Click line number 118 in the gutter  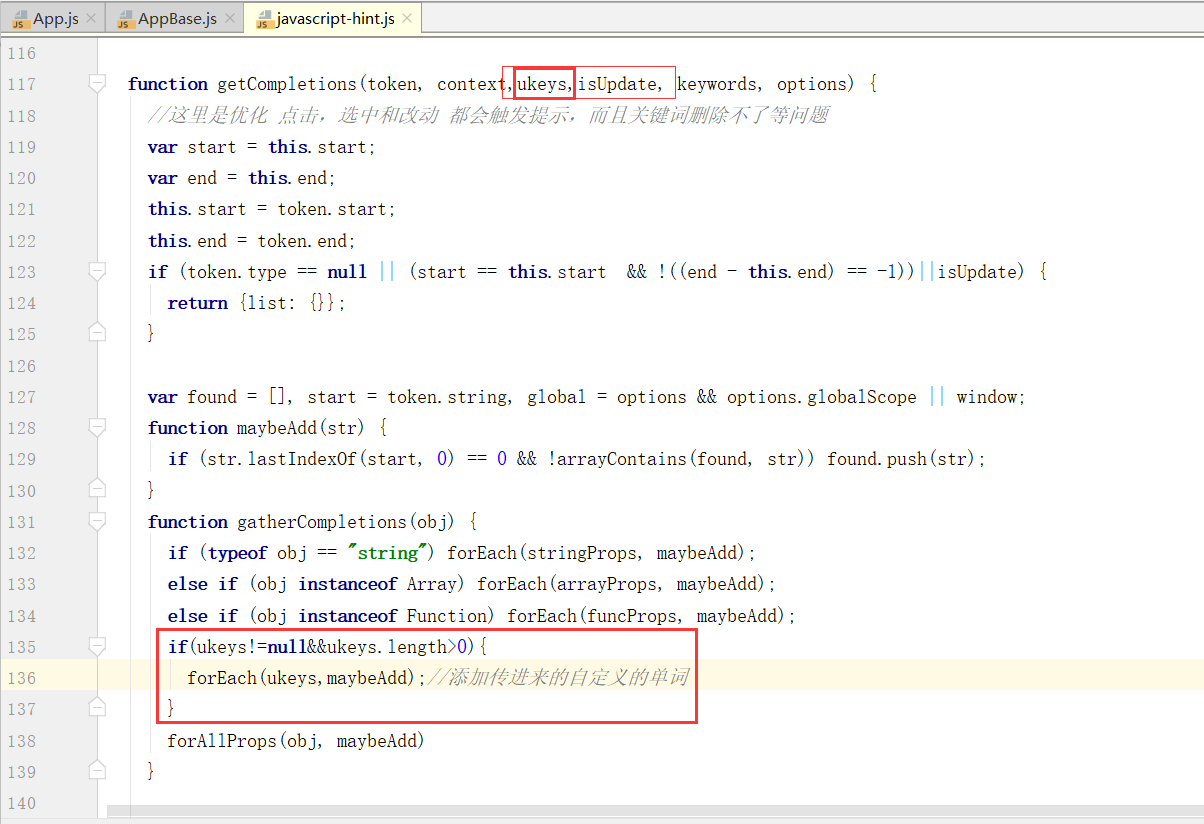(21, 116)
